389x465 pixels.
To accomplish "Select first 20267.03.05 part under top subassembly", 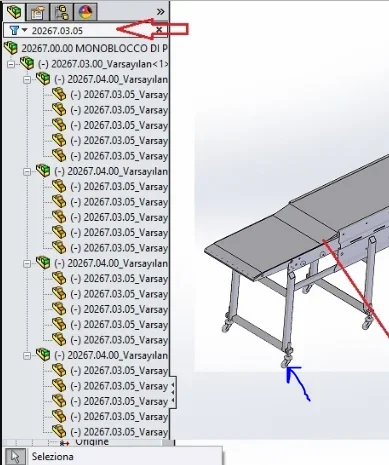I will [x=119, y=95].
